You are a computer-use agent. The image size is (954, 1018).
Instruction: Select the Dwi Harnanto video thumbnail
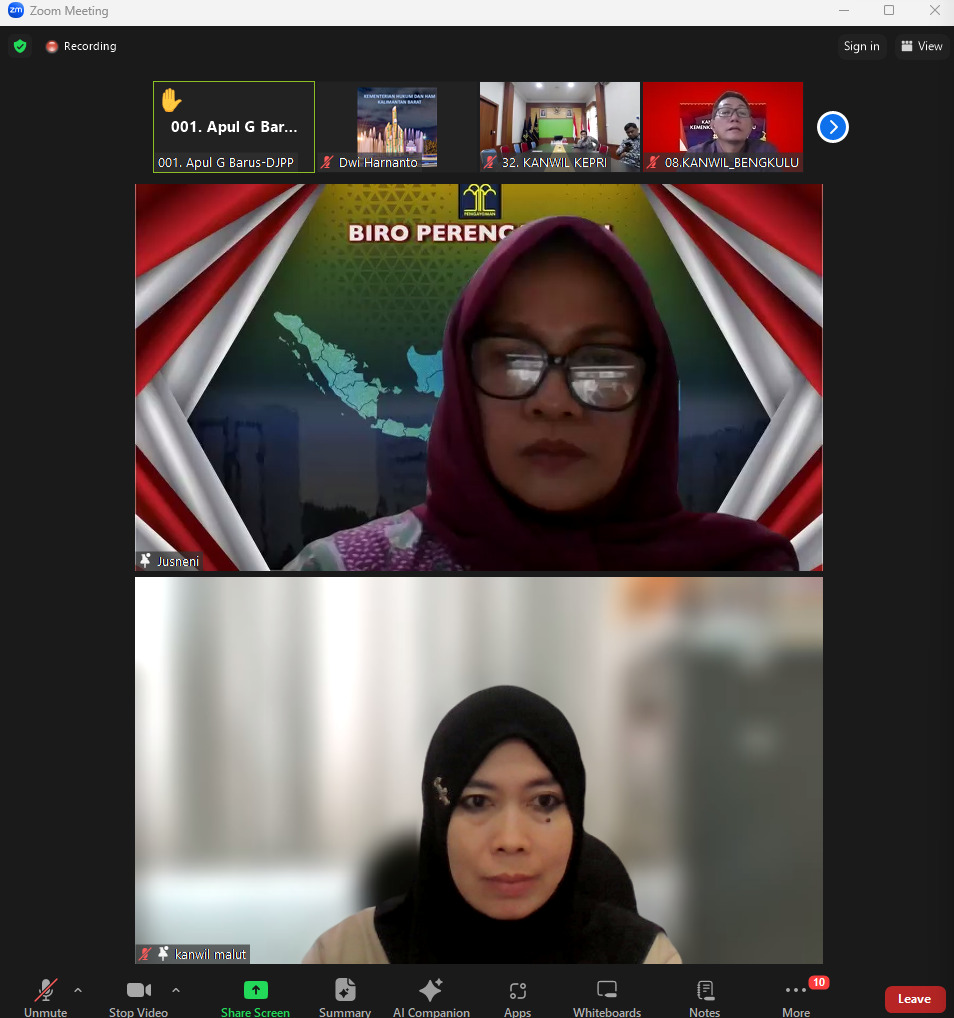(397, 126)
